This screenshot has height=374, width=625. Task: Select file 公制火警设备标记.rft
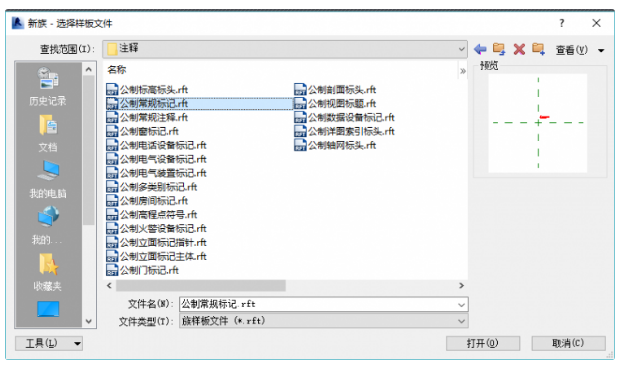[163, 228]
